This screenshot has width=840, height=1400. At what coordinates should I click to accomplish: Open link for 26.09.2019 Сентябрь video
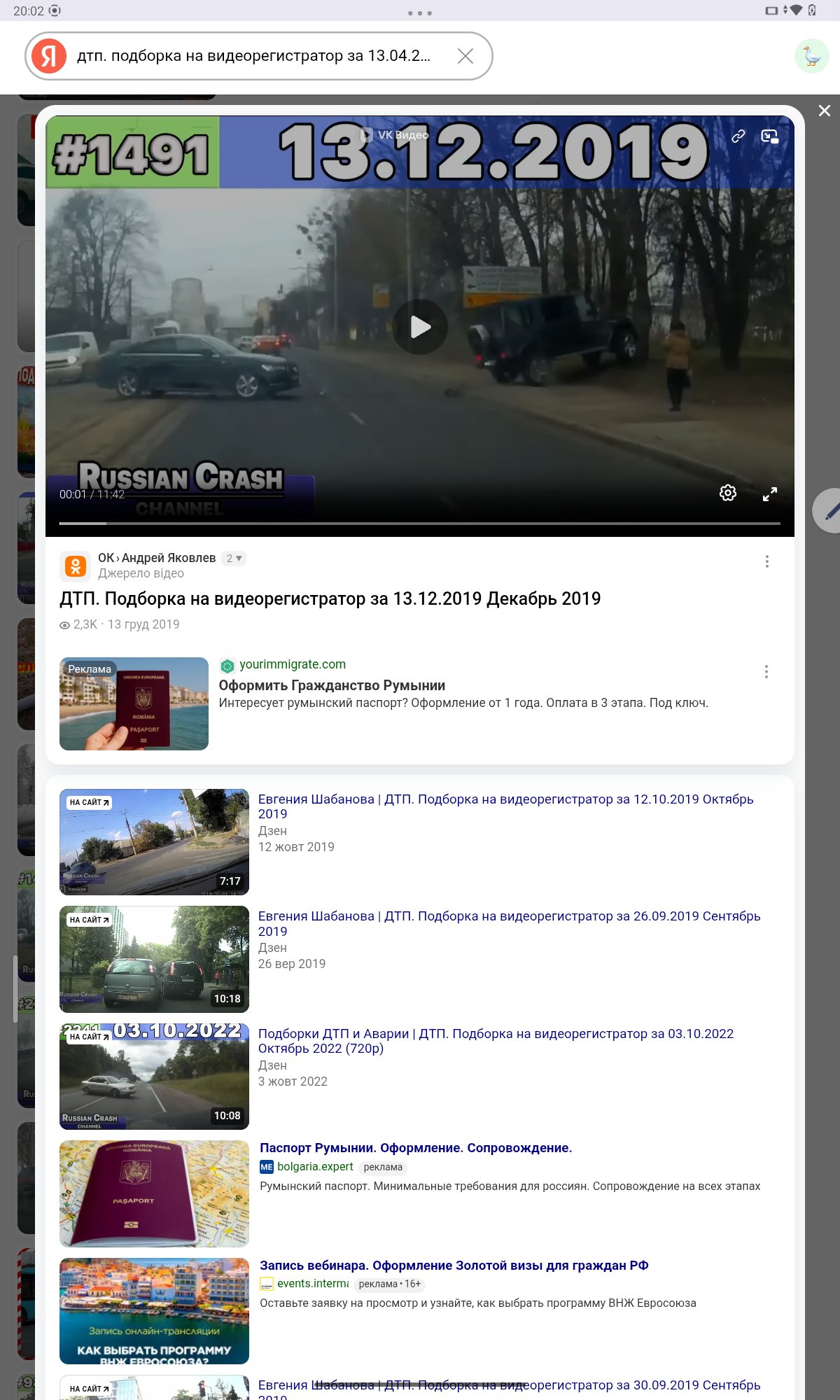tap(509, 923)
